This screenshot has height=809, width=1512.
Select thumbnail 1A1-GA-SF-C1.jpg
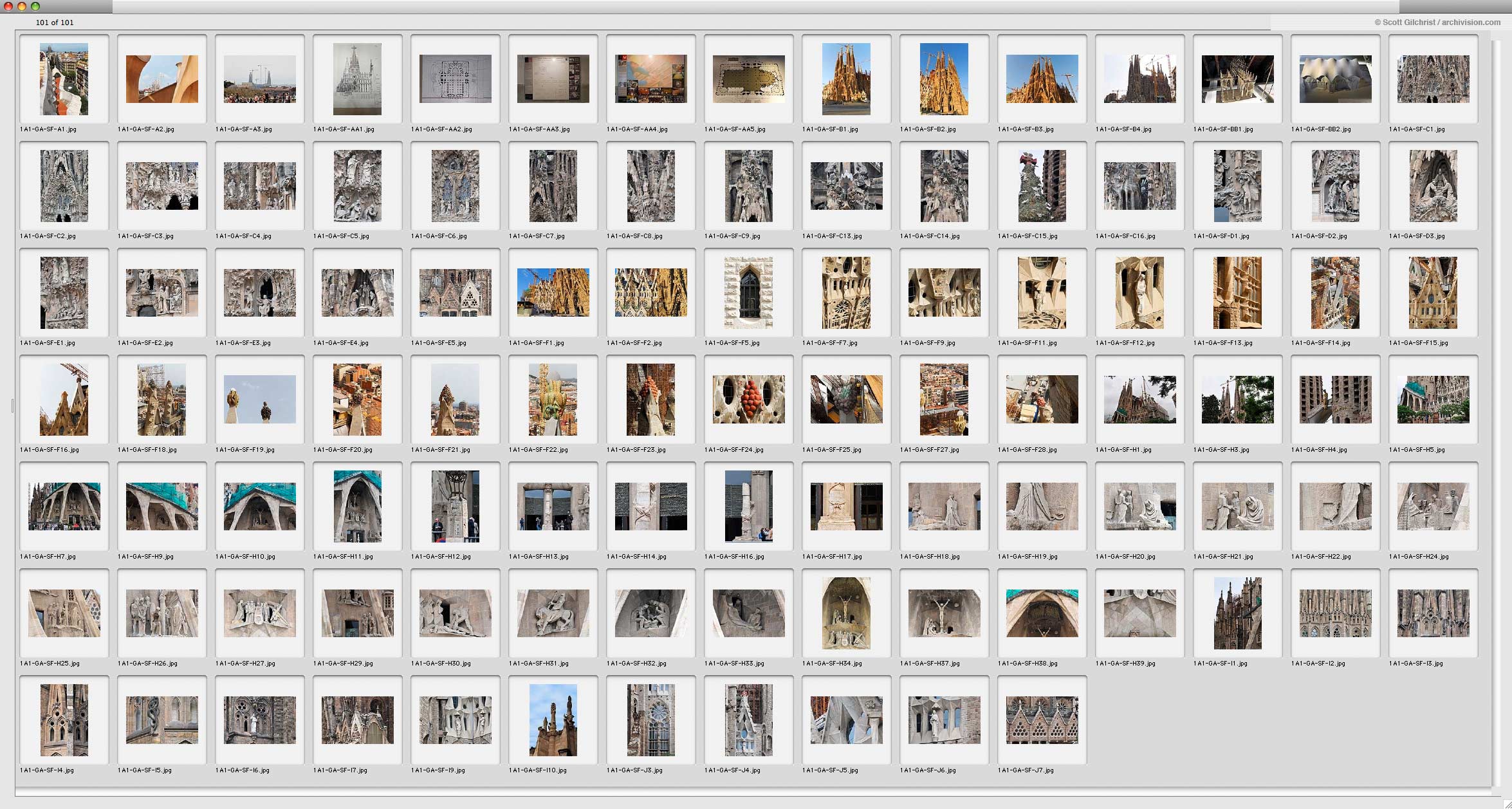point(1433,79)
